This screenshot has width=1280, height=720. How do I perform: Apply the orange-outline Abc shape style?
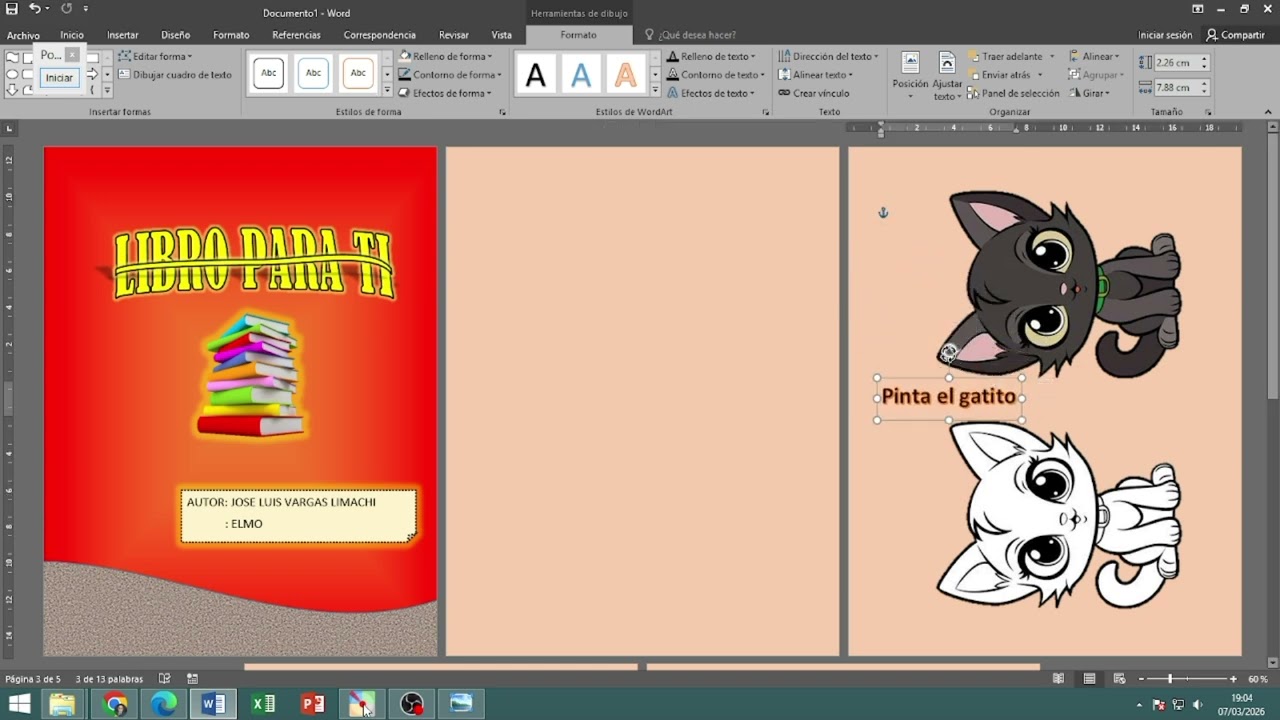click(x=358, y=73)
